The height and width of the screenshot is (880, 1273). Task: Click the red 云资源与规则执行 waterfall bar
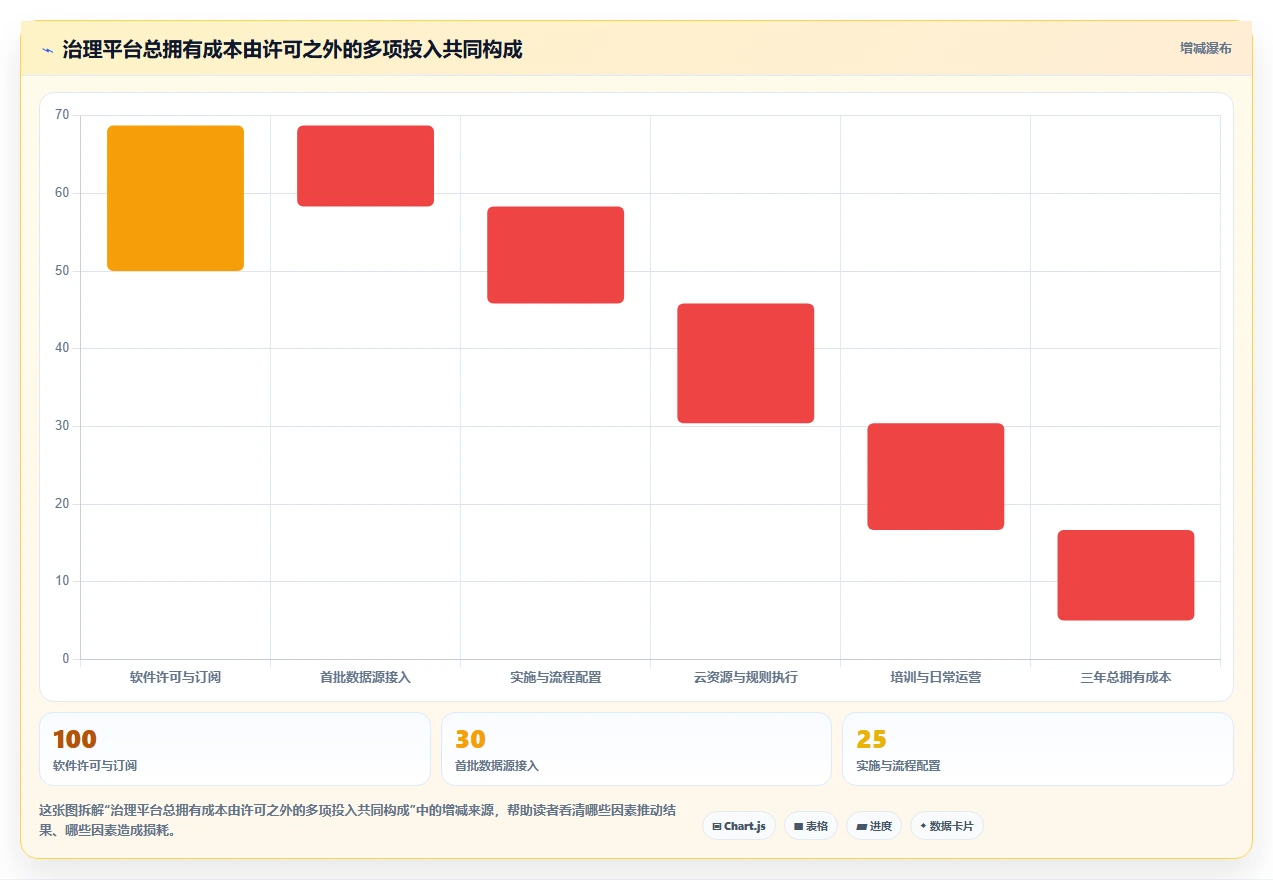pyautogui.click(x=745, y=363)
